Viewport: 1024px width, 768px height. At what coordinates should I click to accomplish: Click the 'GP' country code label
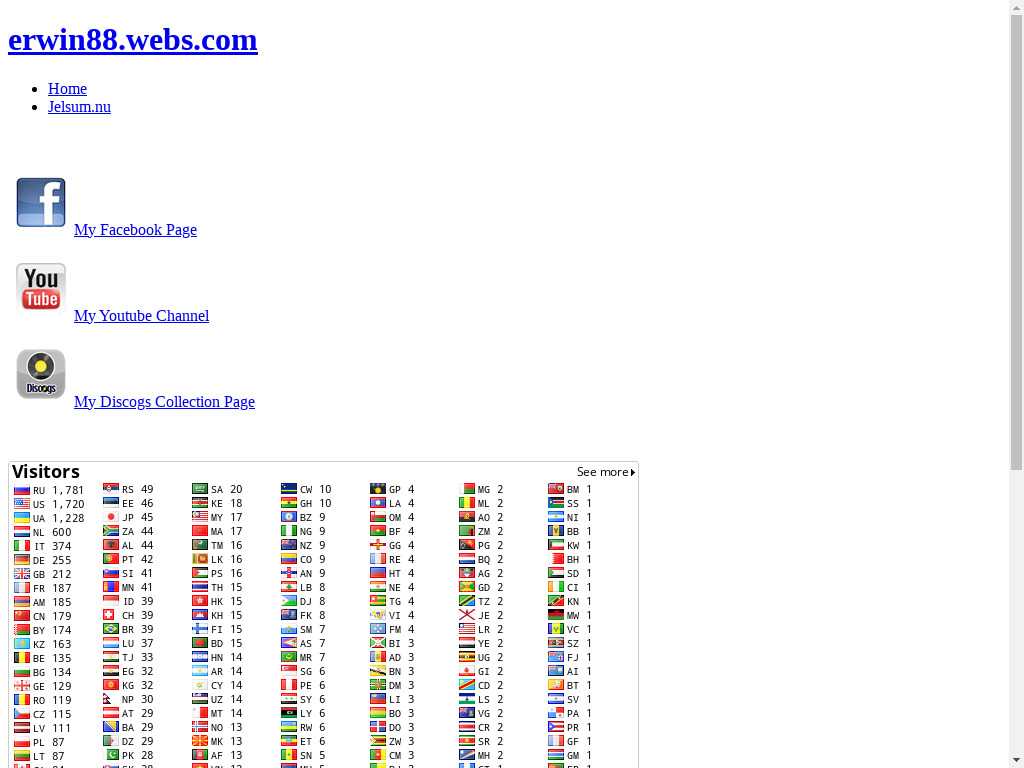394,490
